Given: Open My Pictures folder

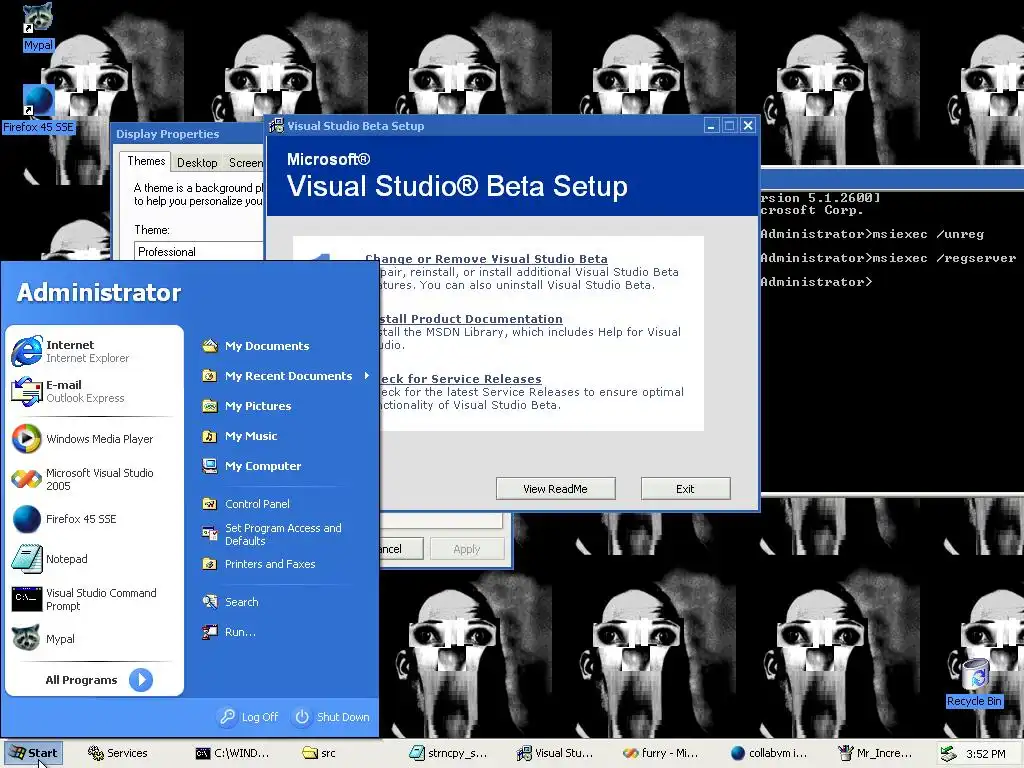Looking at the screenshot, I should [247, 406].
